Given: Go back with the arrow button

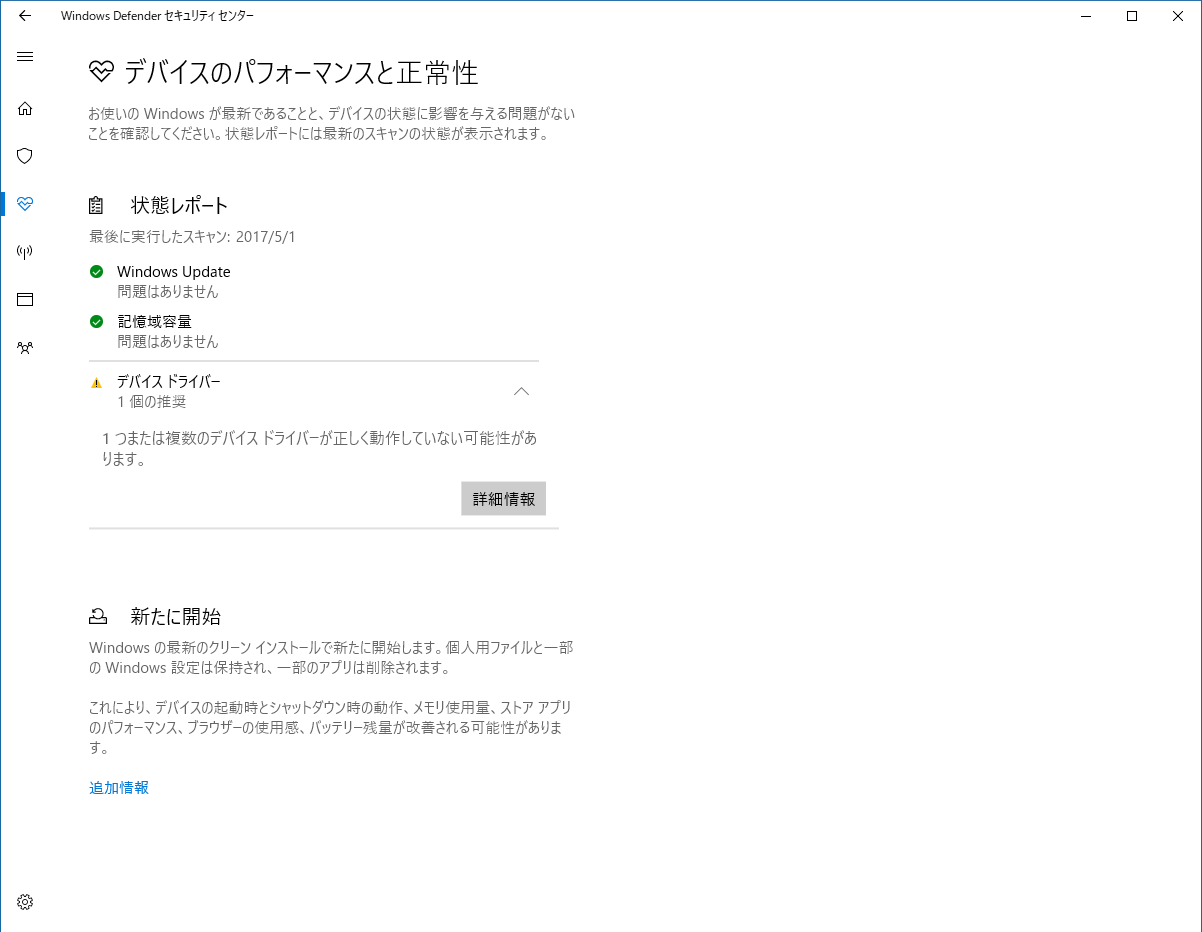Looking at the screenshot, I should (25, 16).
